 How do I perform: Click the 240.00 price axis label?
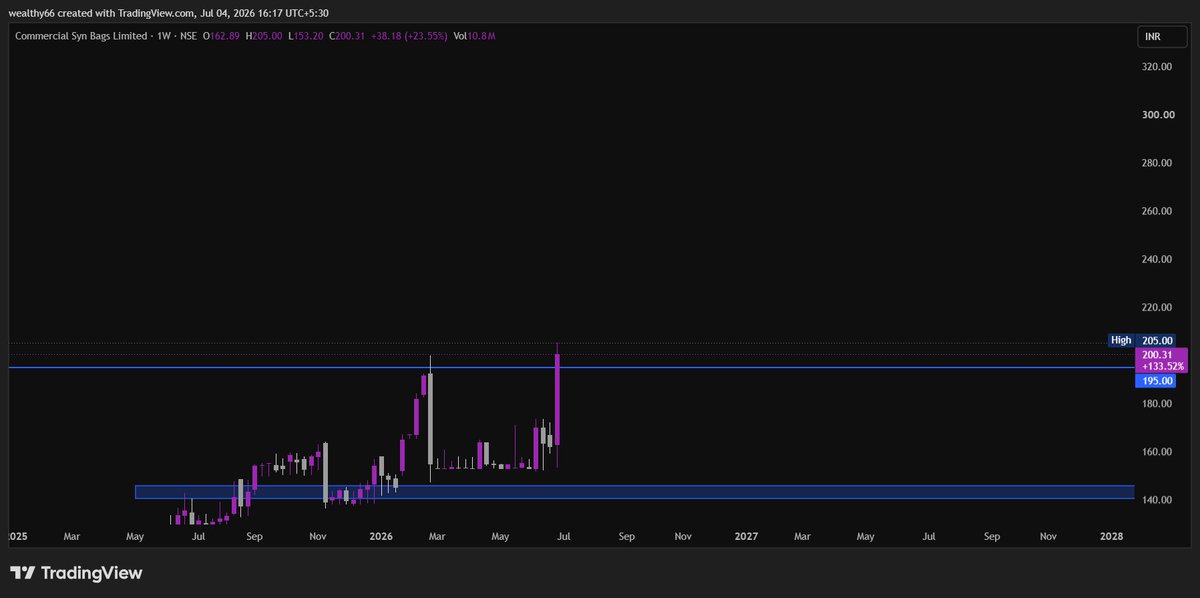pyautogui.click(x=1158, y=259)
